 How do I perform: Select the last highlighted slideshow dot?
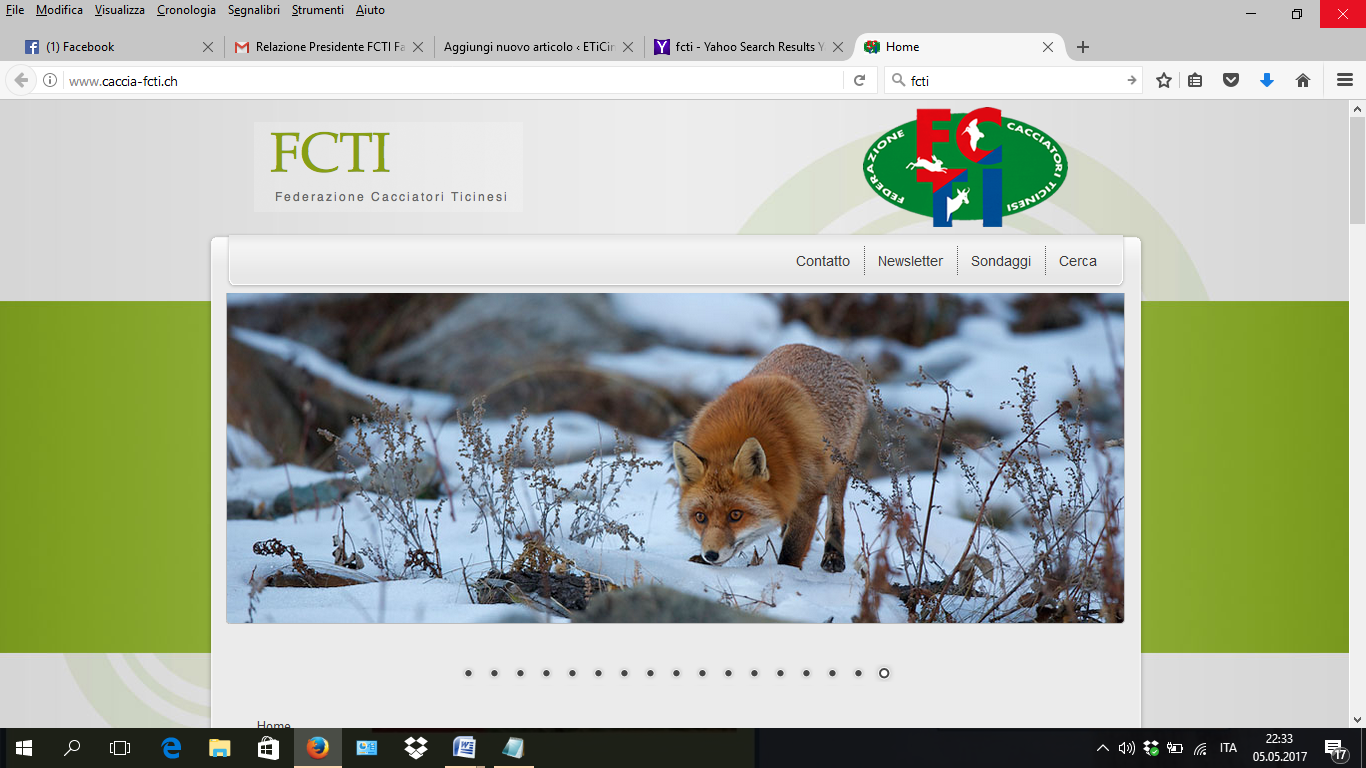(884, 673)
